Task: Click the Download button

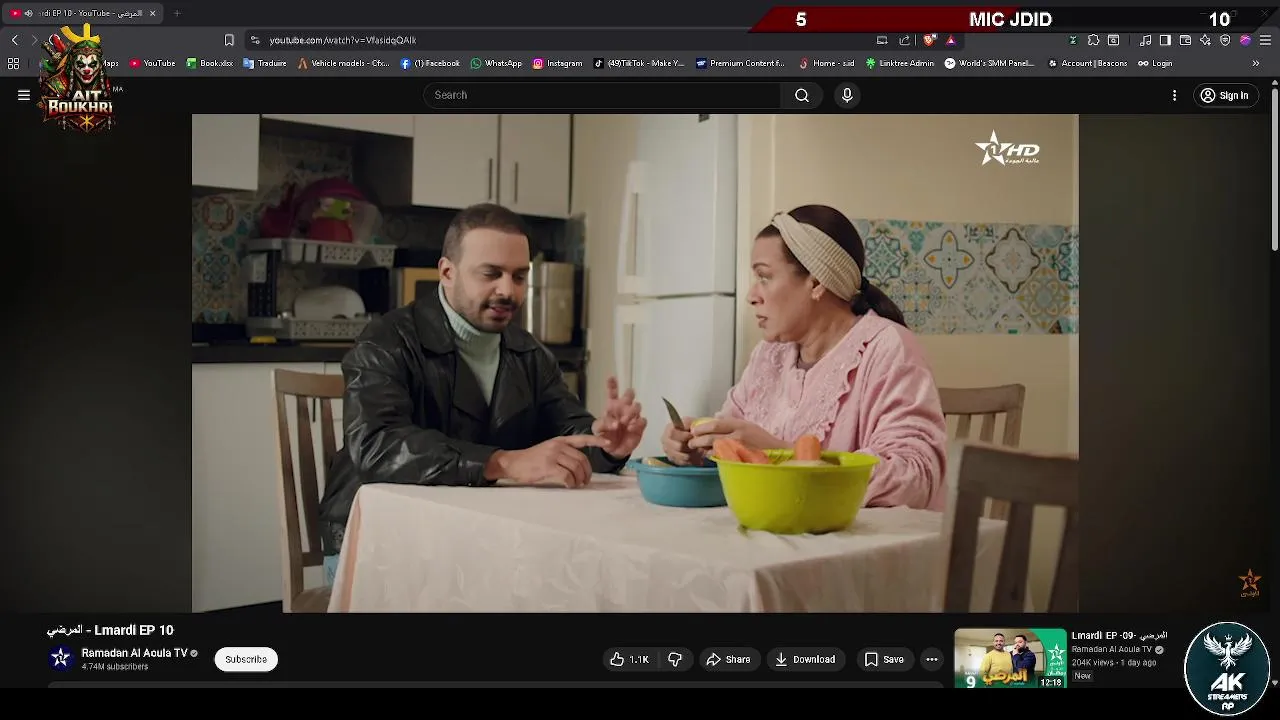Action: click(805, 659)
